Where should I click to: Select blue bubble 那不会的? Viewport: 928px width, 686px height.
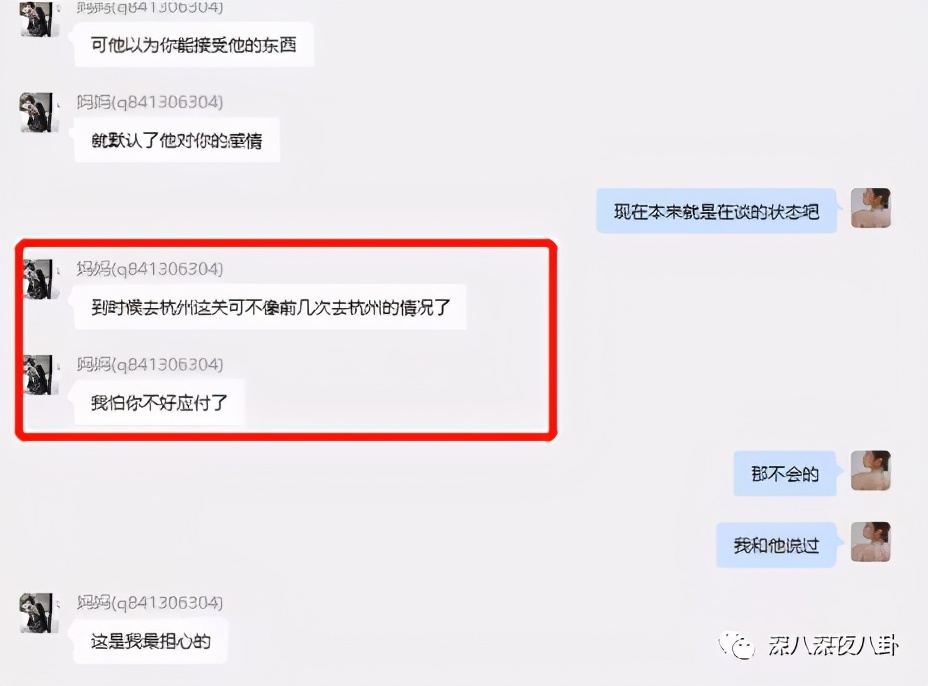point(785,474)
